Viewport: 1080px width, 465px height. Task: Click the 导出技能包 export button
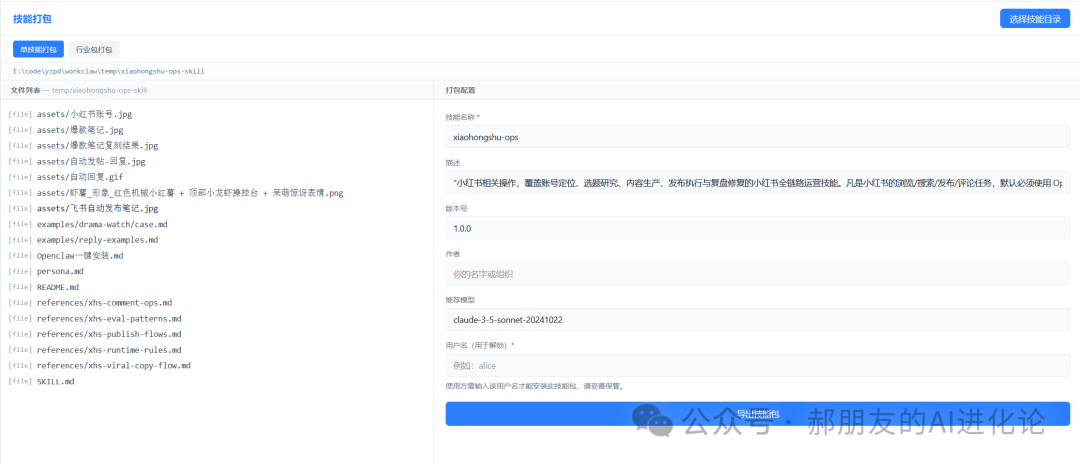pos(758,413)
